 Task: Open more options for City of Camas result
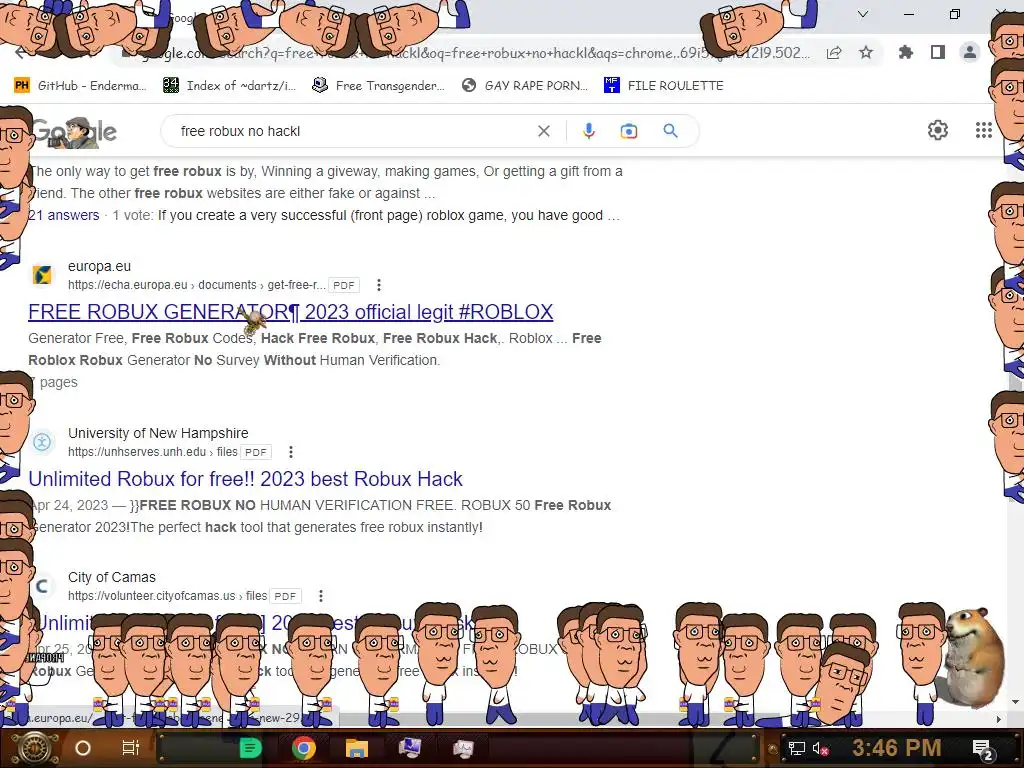[x=321, y=596]
